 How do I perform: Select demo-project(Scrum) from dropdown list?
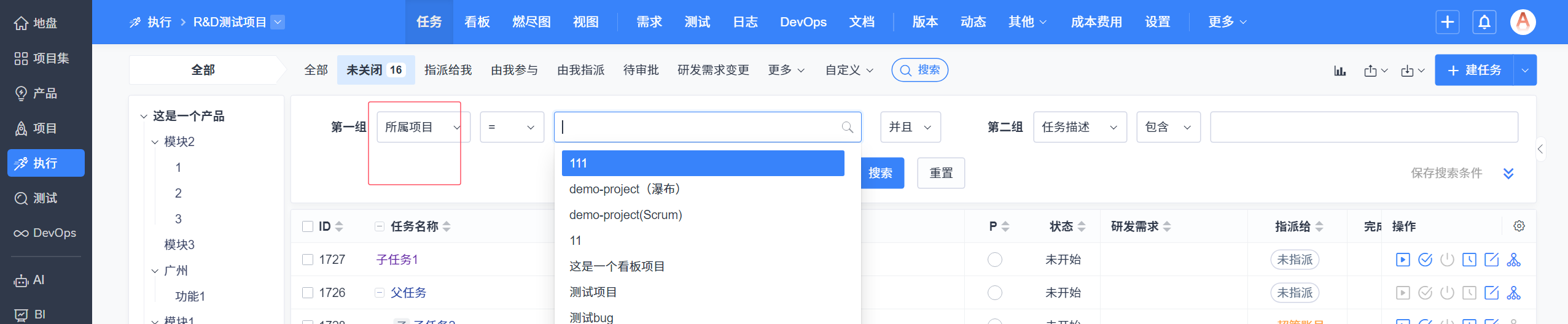click(x=625, y=215)
